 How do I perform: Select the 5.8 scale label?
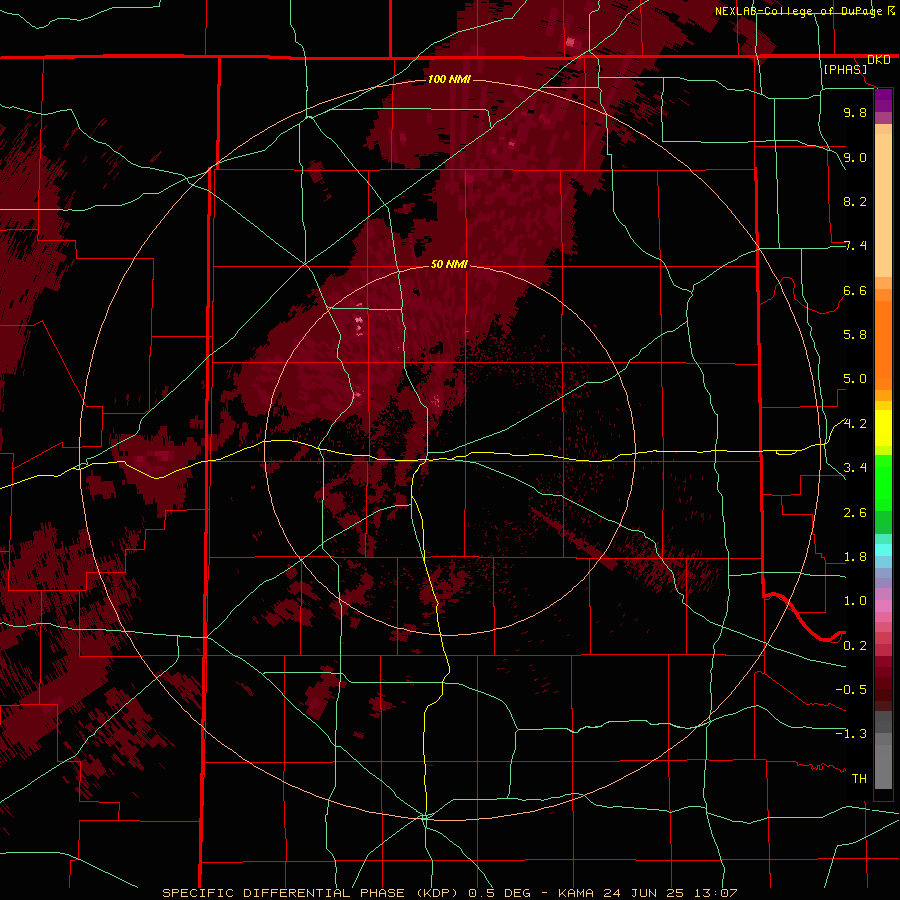855,335
